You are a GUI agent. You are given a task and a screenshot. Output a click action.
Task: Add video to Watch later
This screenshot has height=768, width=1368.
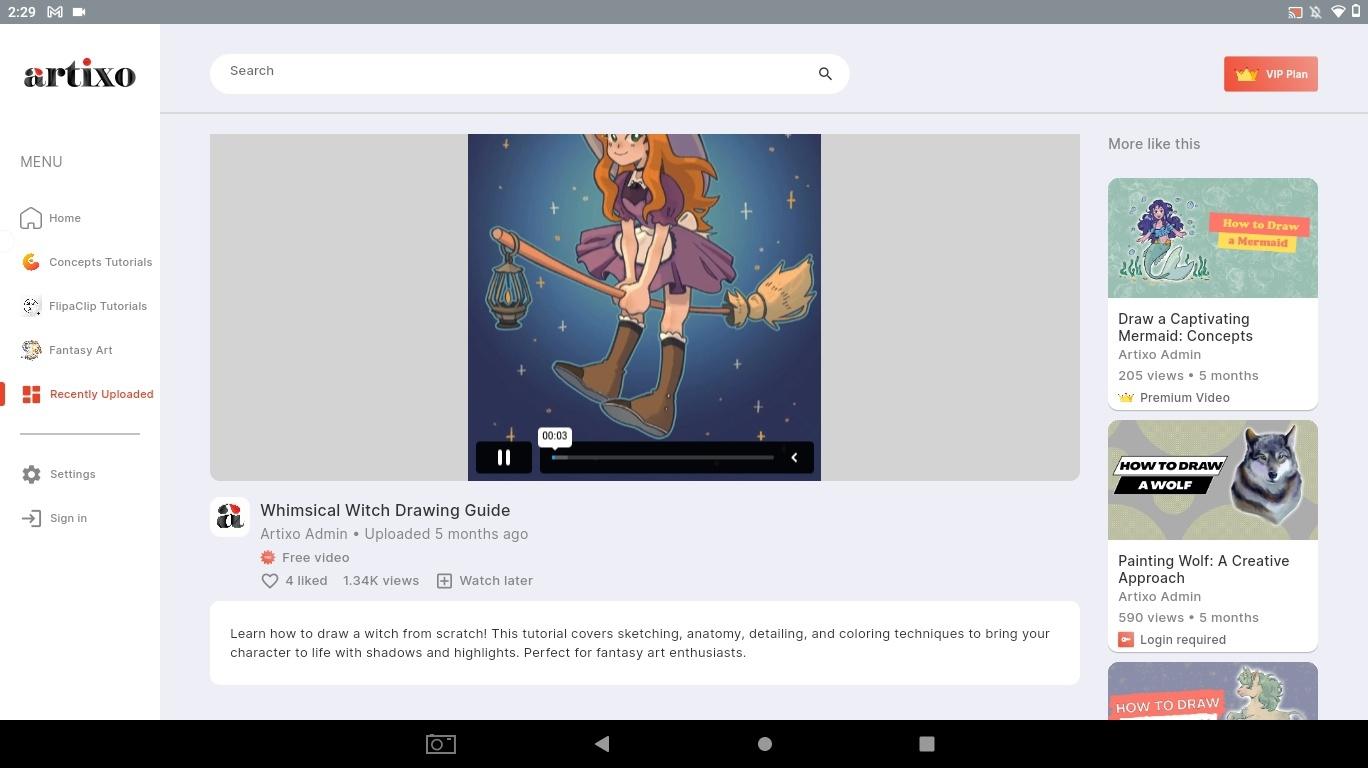click(x=485, y=581)
